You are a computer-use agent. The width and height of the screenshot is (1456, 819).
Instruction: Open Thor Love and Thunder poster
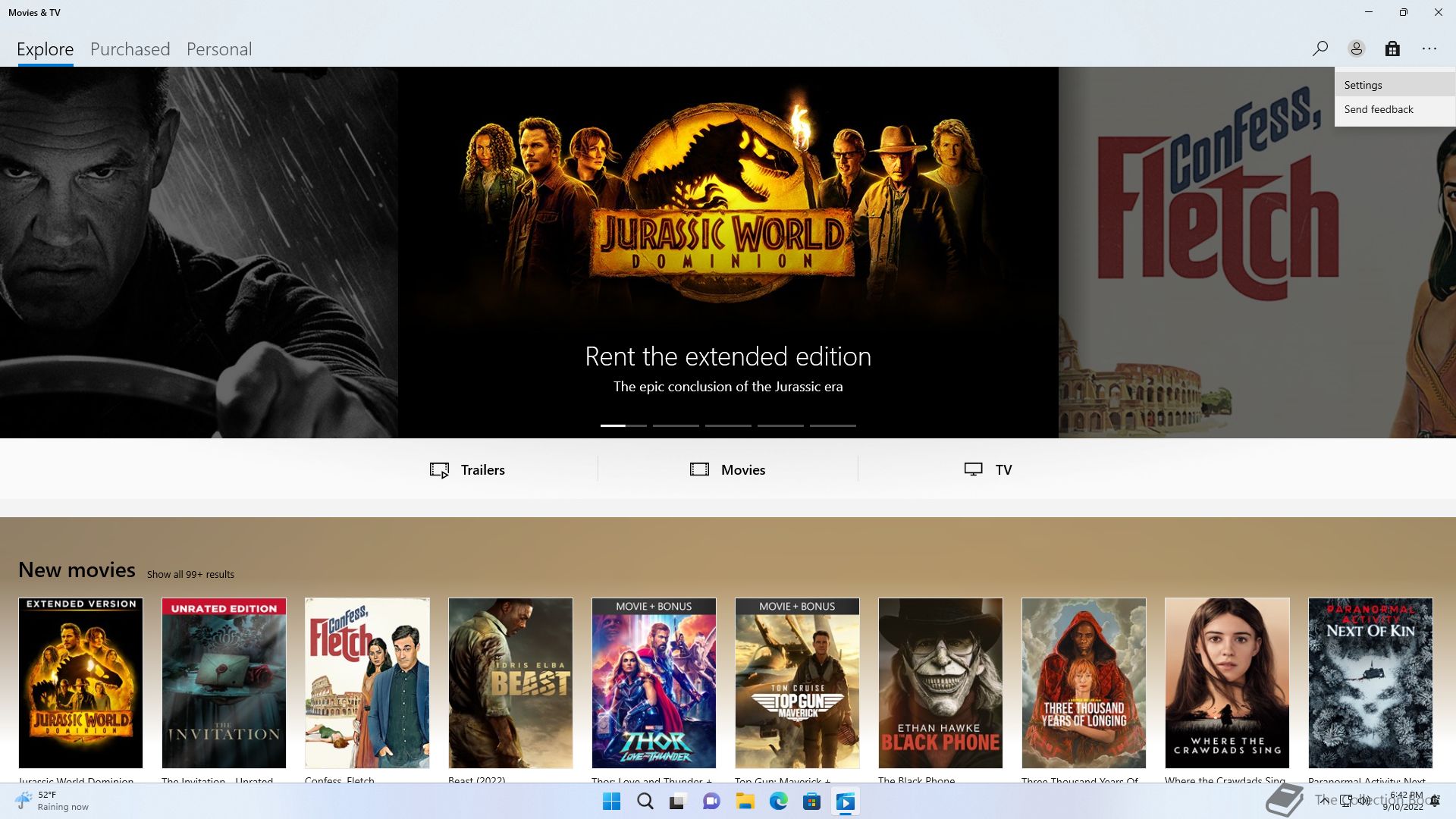pos(654,682)
